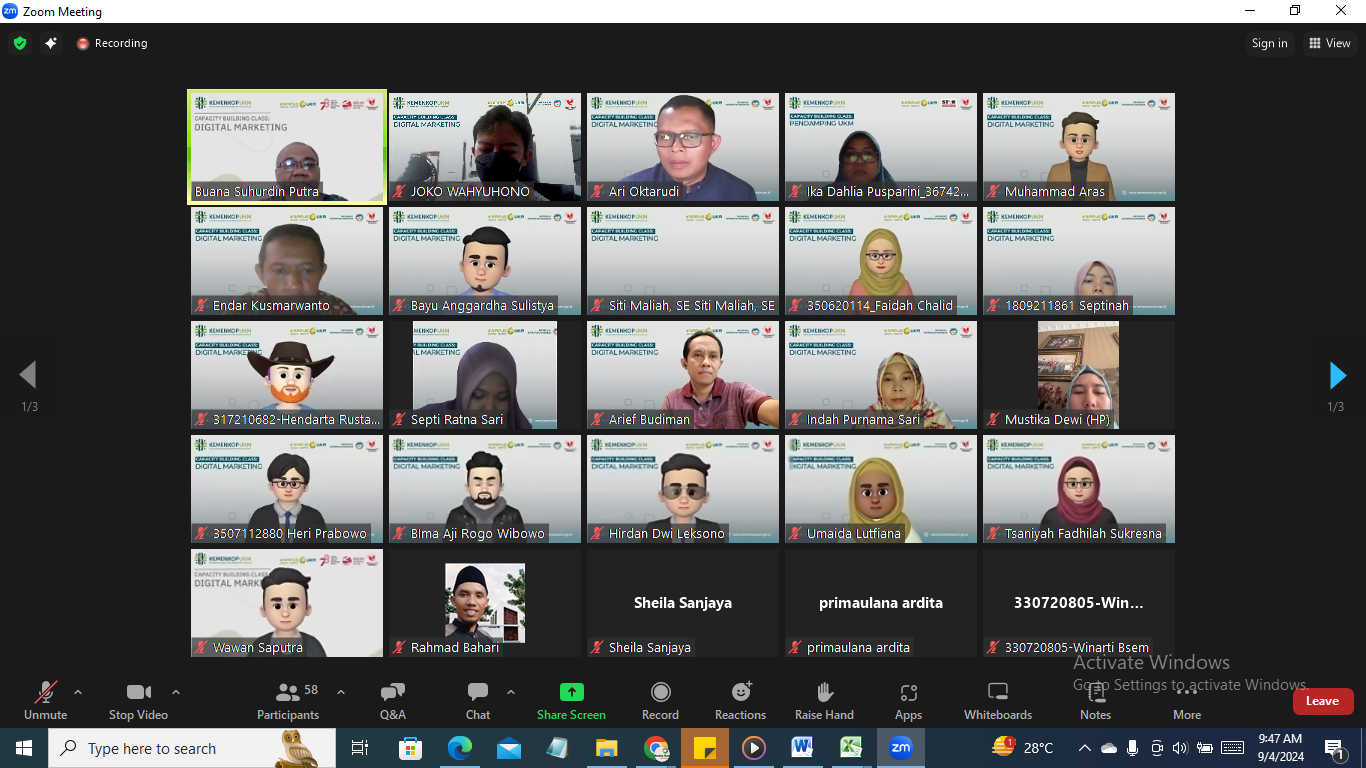Expand audio options arrow beside Unmute

pyautogui.click(x=78, y=692)
